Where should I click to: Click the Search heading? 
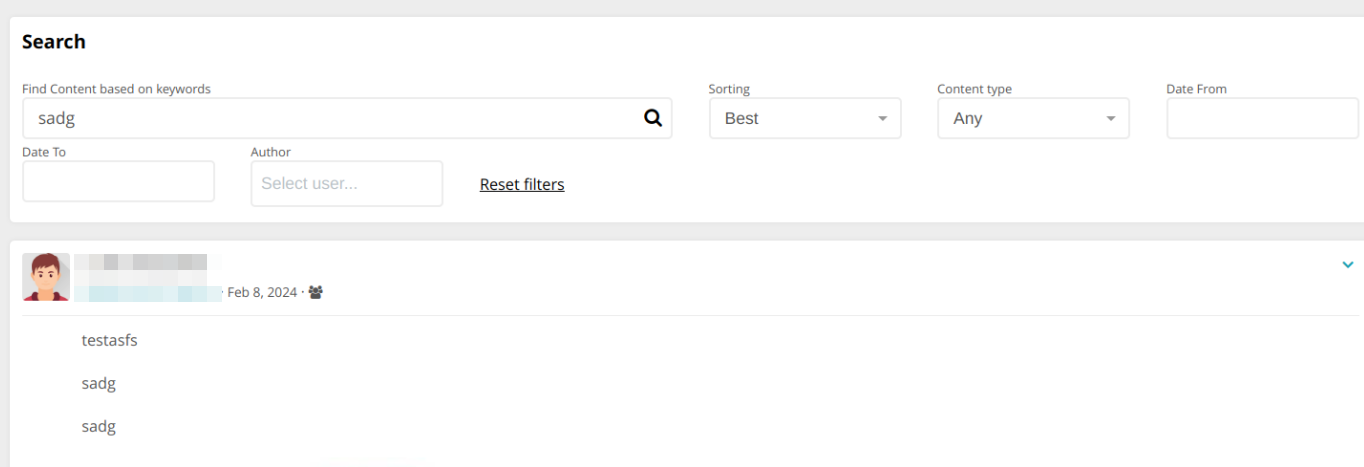[x=54, y=41]
